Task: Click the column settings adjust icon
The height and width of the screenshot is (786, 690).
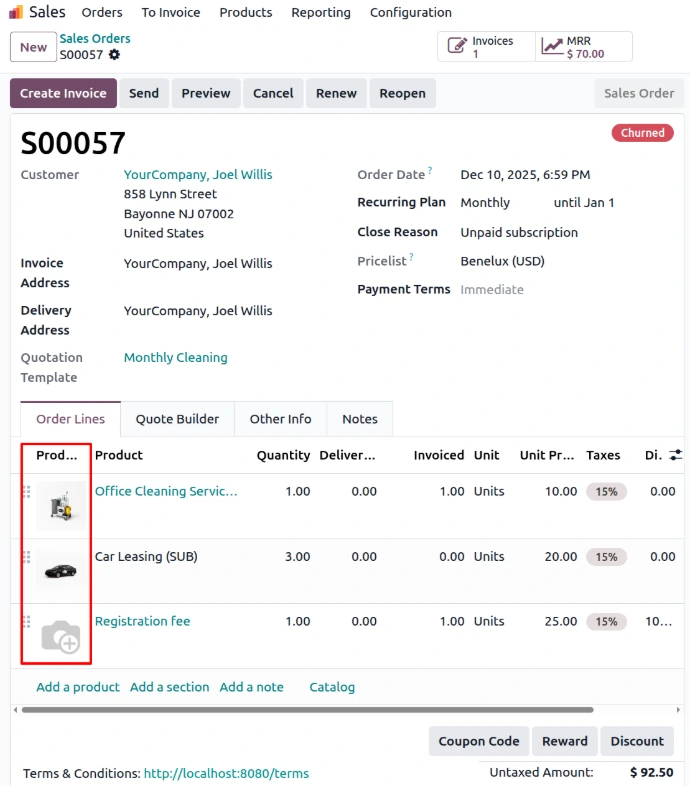Action: click(x=676, y=455)
